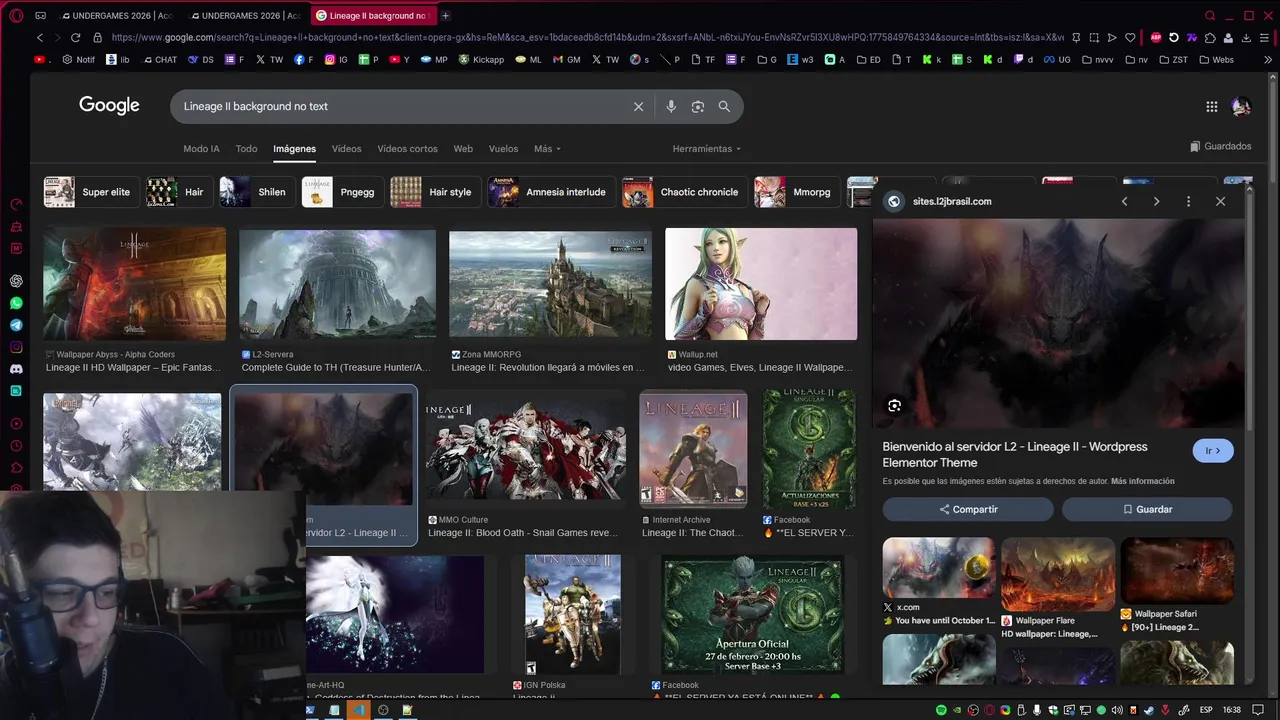Open Discord in Opera sidebar
Viewport: 1280px width, 720px height.
coord(16,369)
